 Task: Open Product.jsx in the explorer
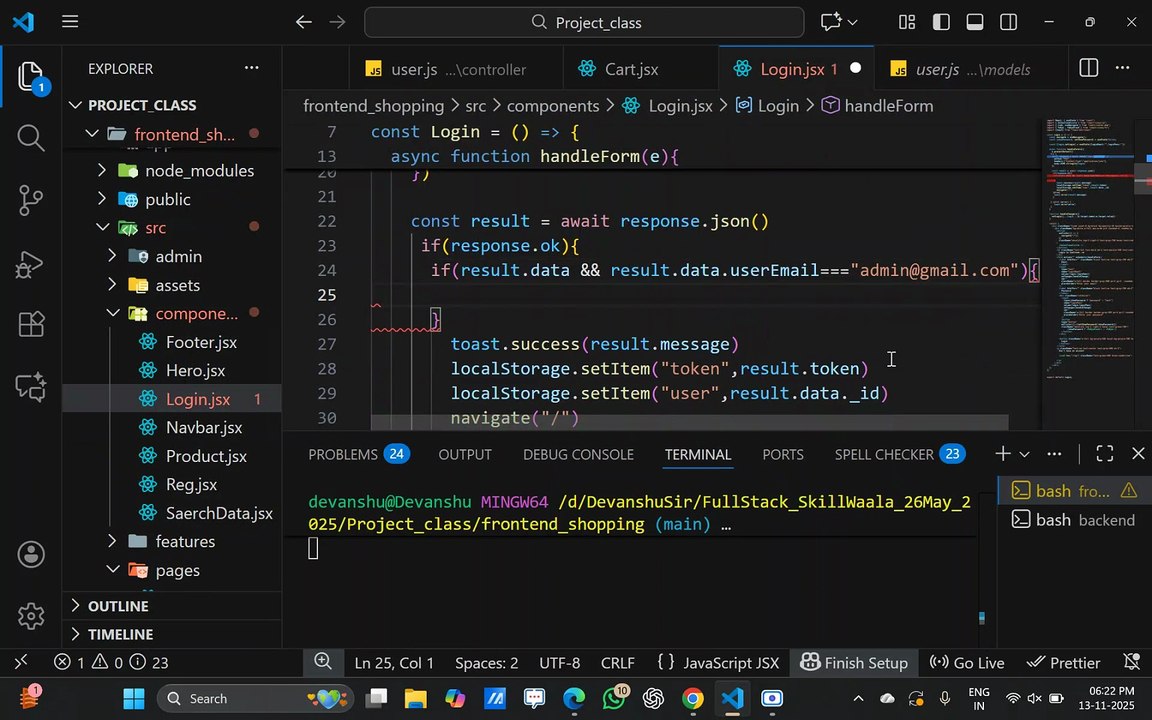pos(173,456)
